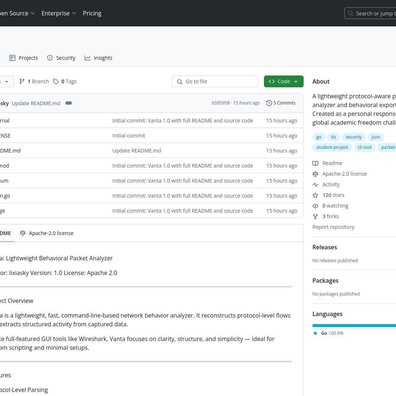
Task: Click the pulse icon beside Activity
Action: pos(315,184)
